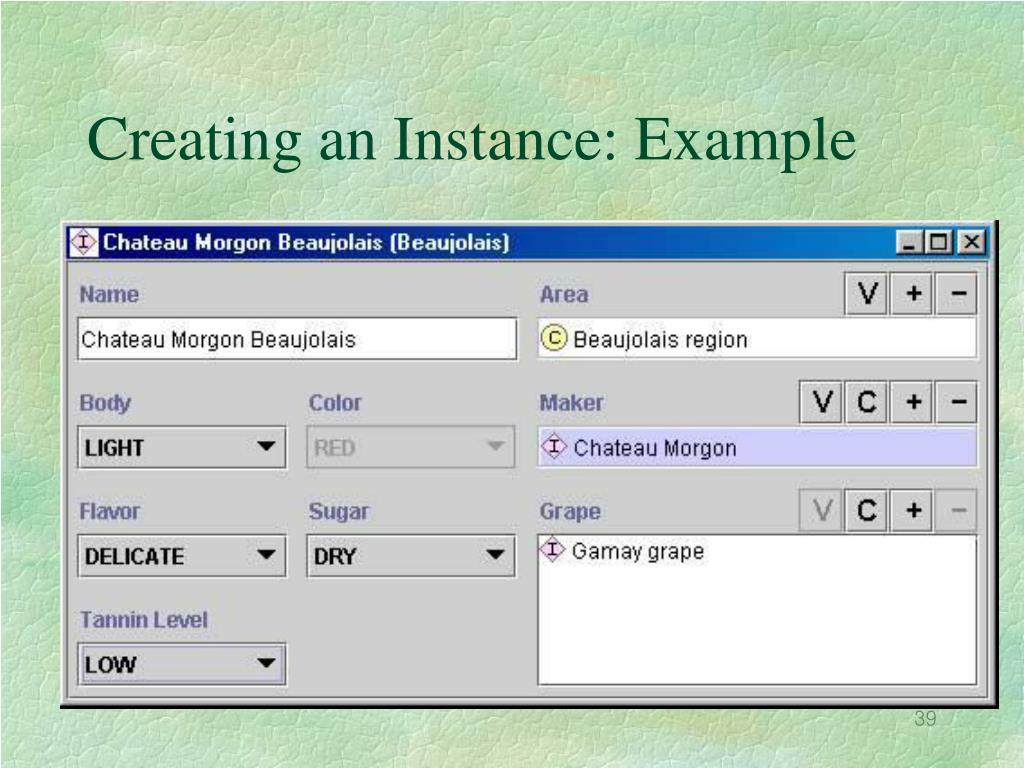
Task: Click the Grape add (+) button
Action: (x=913, y=511)
